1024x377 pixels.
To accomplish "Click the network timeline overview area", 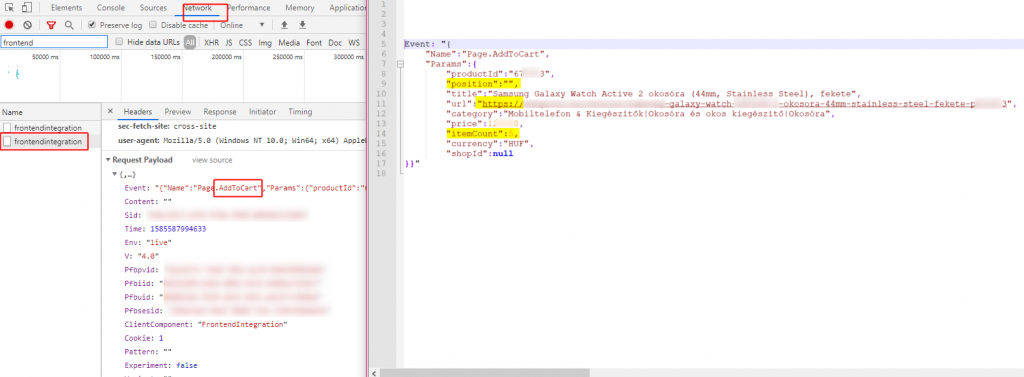I will (x=182, y=76).
